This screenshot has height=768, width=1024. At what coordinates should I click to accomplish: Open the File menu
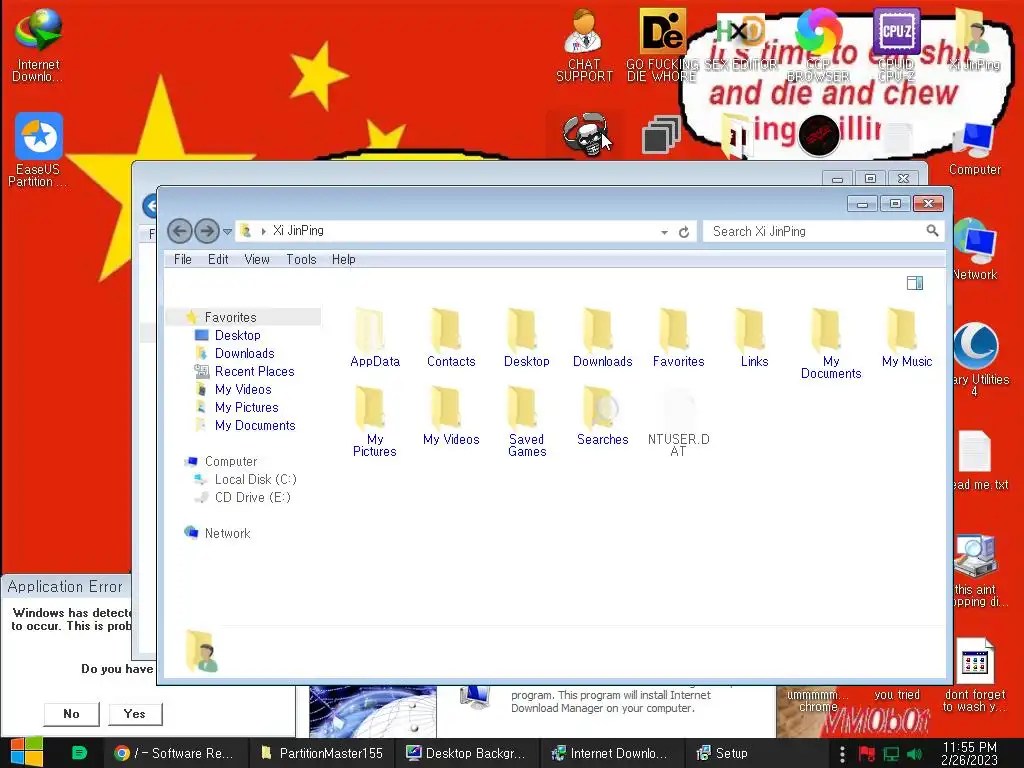(x=183, y=259)
